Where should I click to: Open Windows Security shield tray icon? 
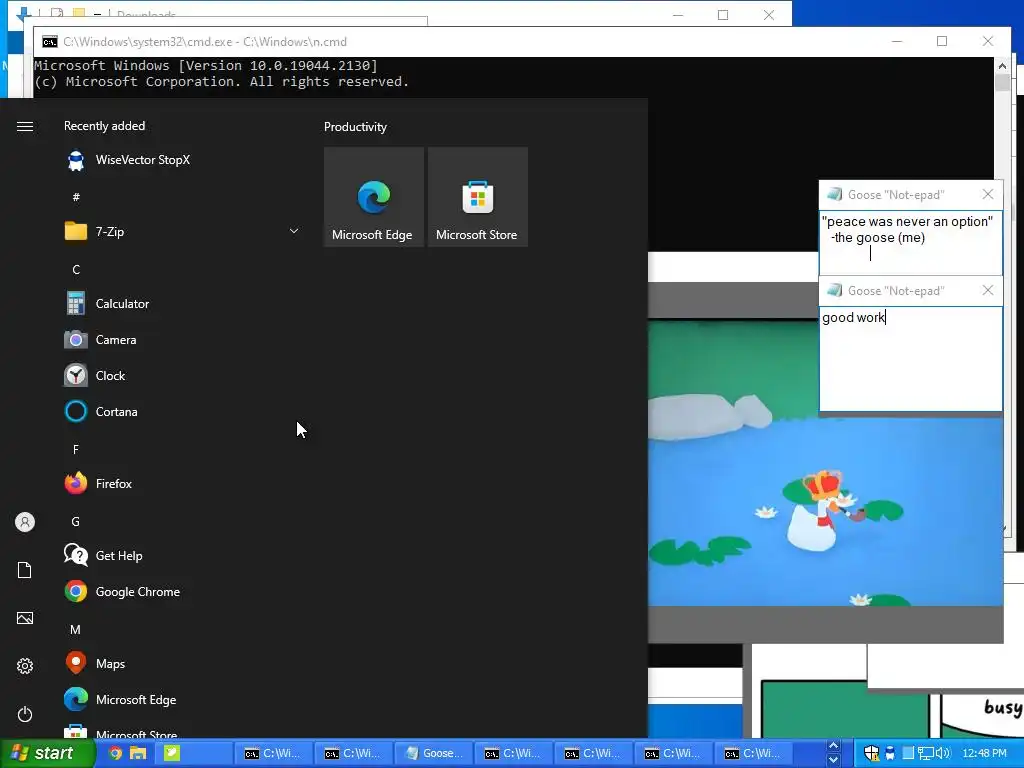(871, 753)
